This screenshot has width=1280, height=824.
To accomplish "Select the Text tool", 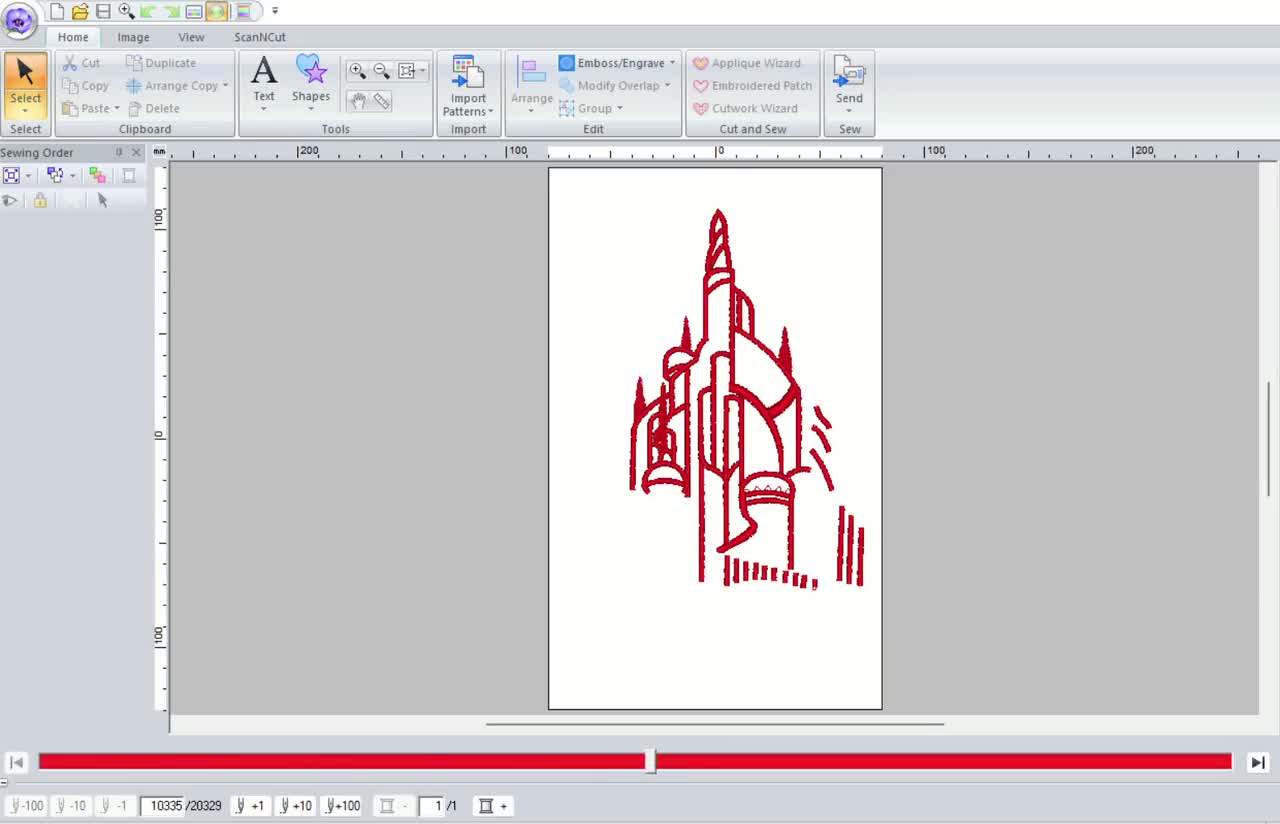I will click(x=264, y=78).
